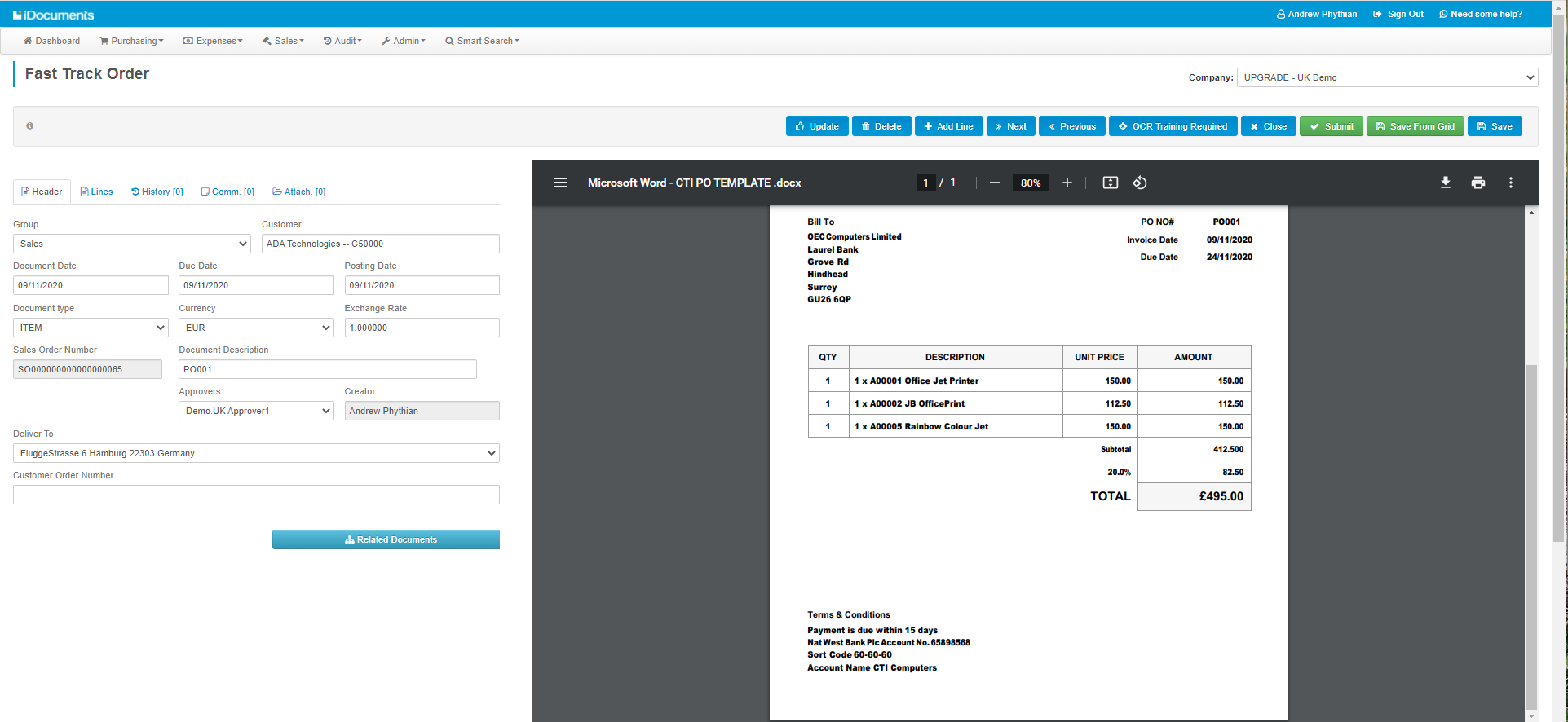This screenshot has width=1568, height=722.
Task: Click the fit to page icon
Action: pos(1111,183)
